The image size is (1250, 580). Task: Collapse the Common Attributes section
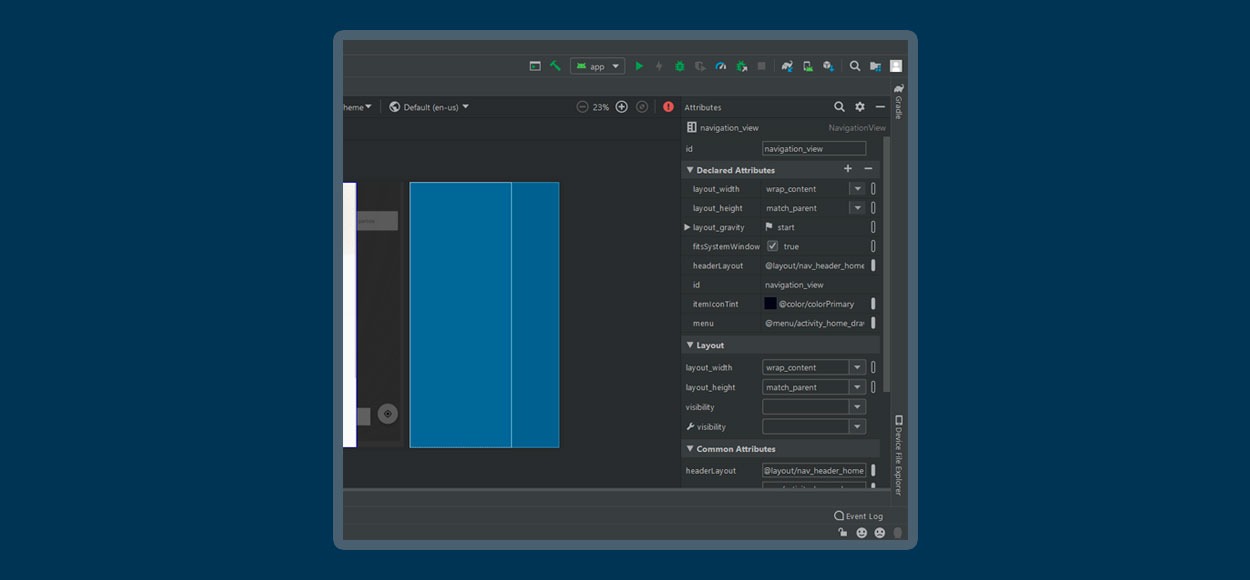click(690, 449)
